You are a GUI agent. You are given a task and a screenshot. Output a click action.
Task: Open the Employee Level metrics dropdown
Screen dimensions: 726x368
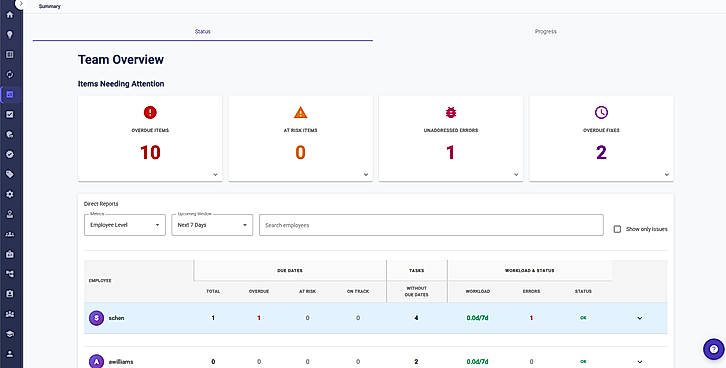point(125,225)
